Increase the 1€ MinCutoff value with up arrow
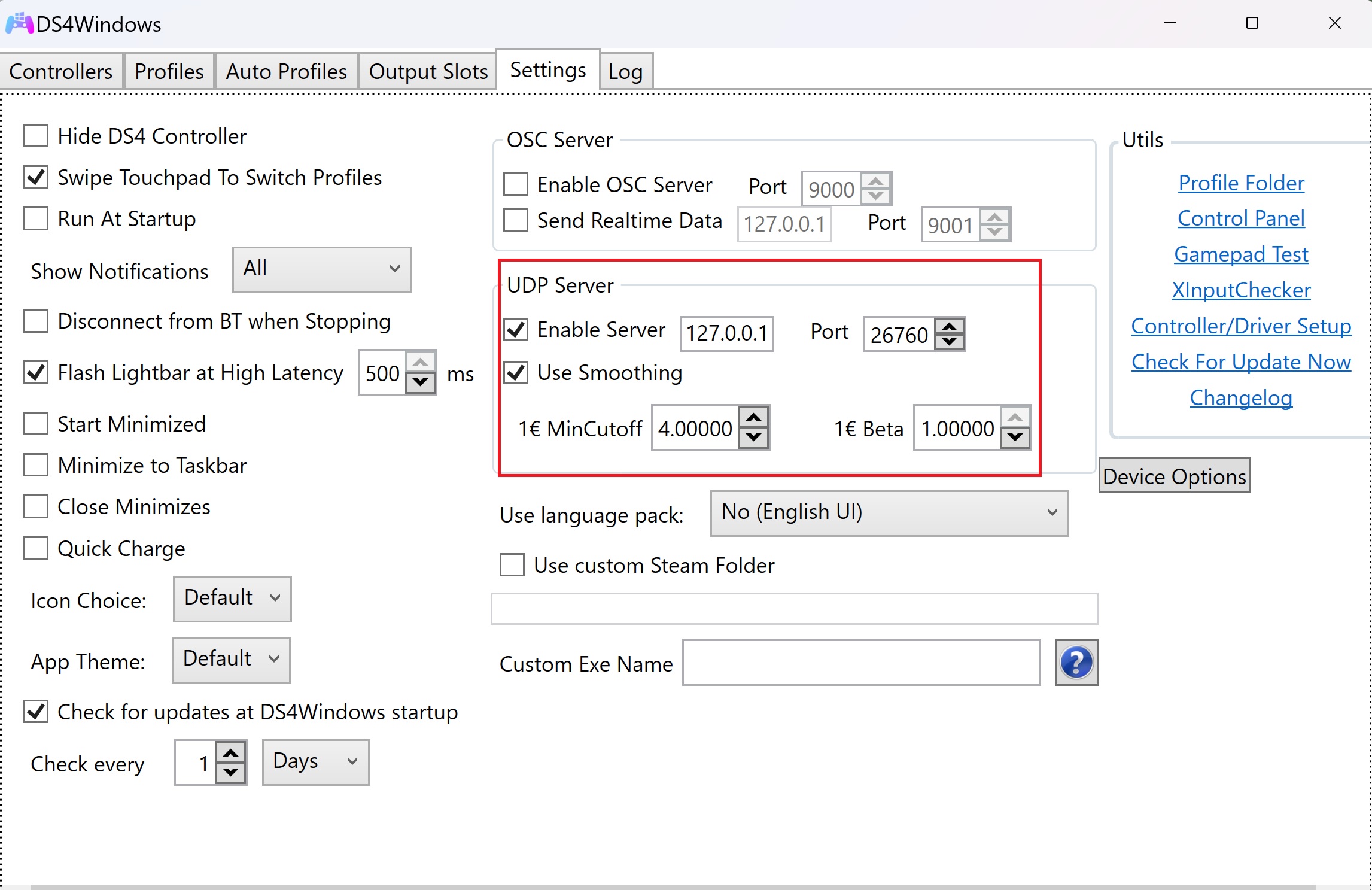Screen dimensions: 1372x890 click(754, 417)
